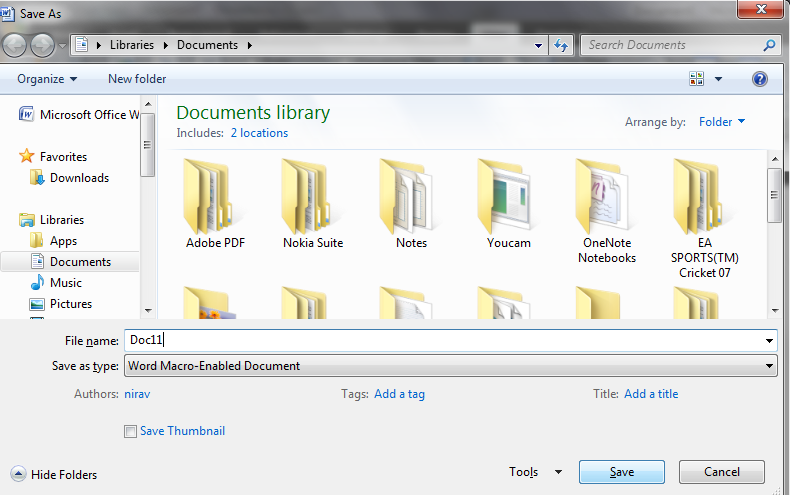The image size is (790, 495).
Task: Open Downloads in the navigation pane
Action: [70, 178]
